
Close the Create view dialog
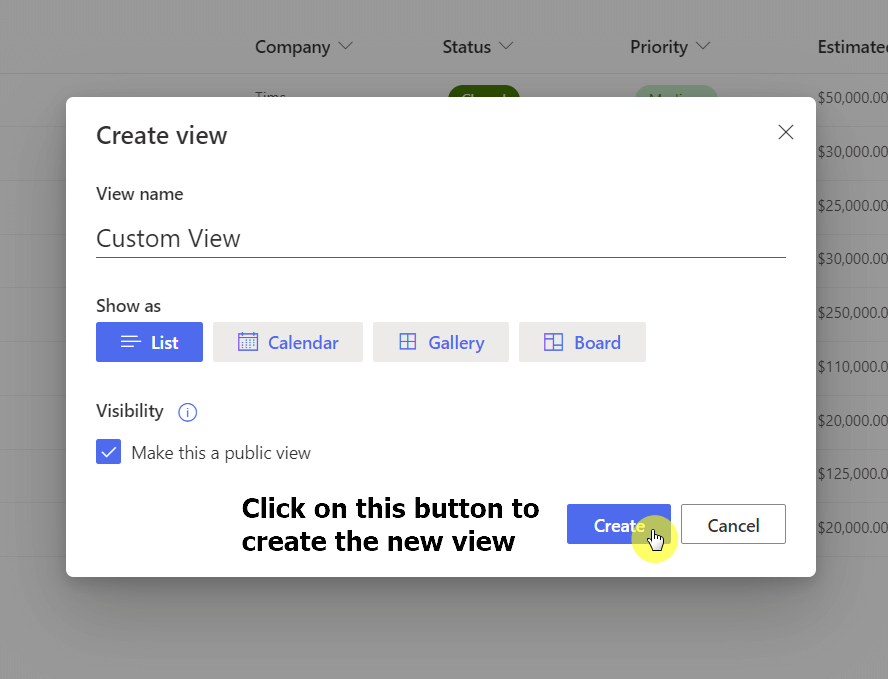click(x=785, y=133)
